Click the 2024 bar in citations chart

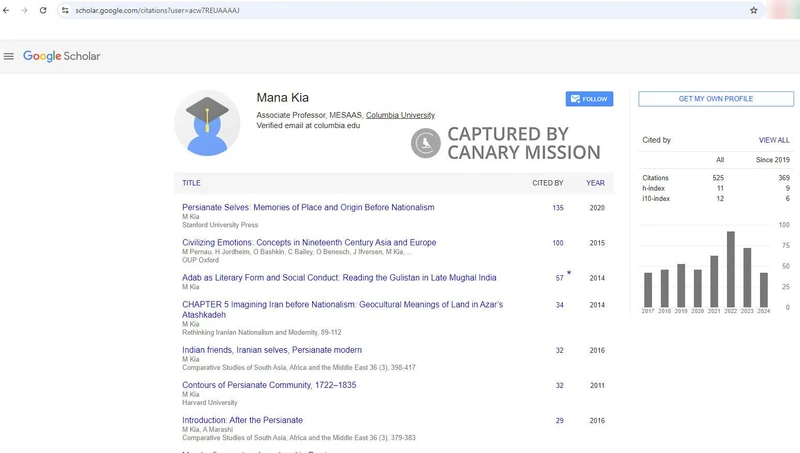click(764, 290)
